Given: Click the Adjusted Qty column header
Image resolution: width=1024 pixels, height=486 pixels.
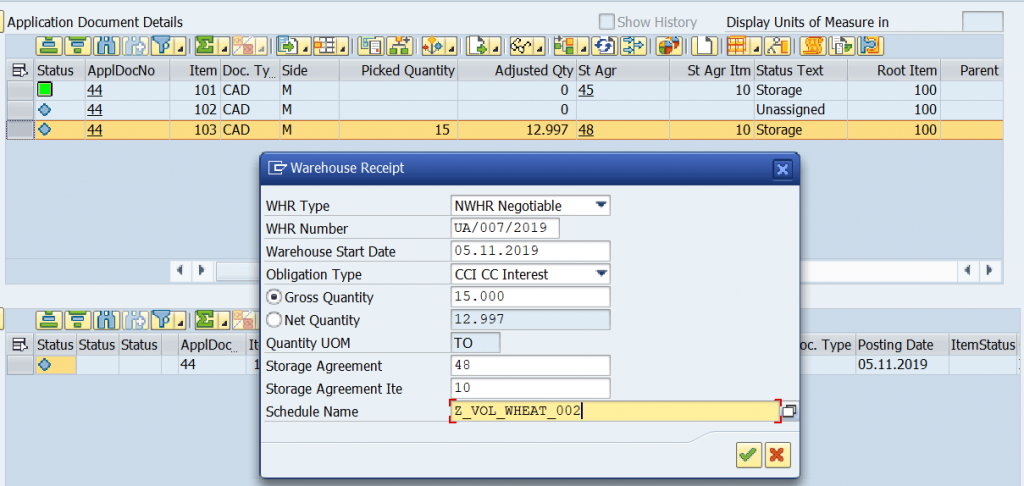Looking at the screenshot, I should (x=516, y=71).
